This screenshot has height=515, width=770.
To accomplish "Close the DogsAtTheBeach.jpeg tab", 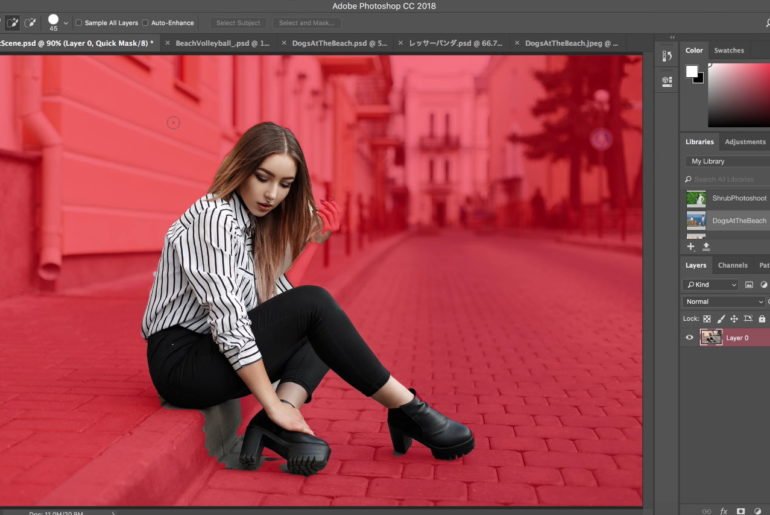I will tap(517, 43).
